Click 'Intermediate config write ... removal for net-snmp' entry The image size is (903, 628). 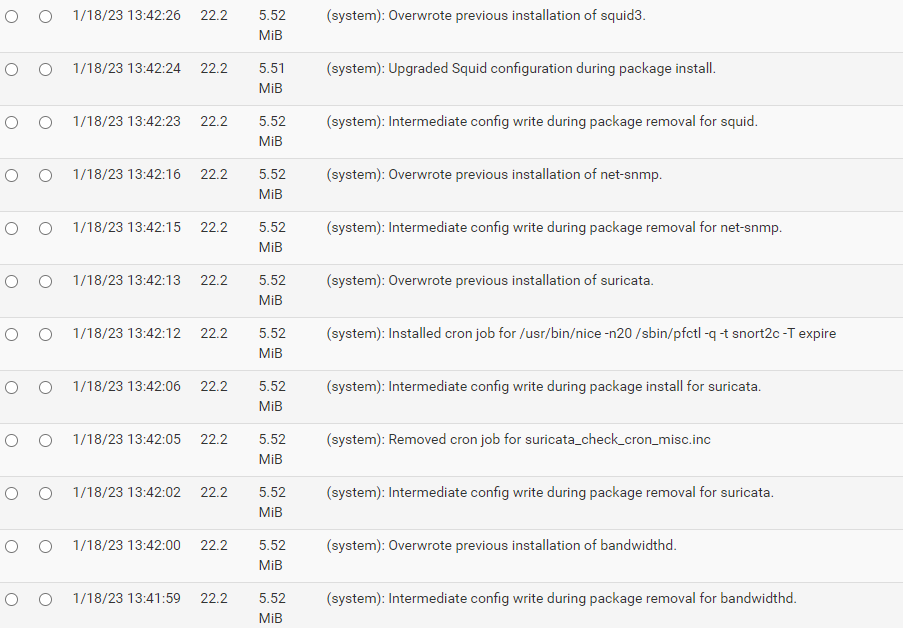click(x=554, y=228)
